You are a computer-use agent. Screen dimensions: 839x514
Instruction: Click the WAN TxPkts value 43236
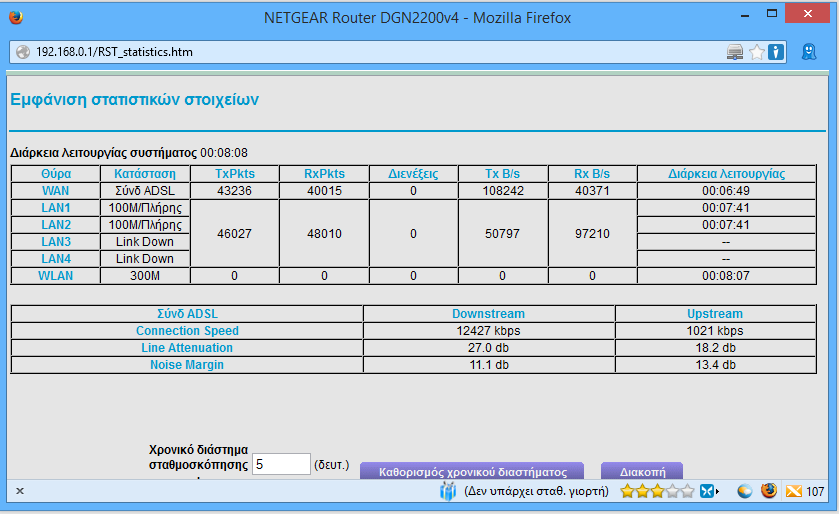(234, 191)
